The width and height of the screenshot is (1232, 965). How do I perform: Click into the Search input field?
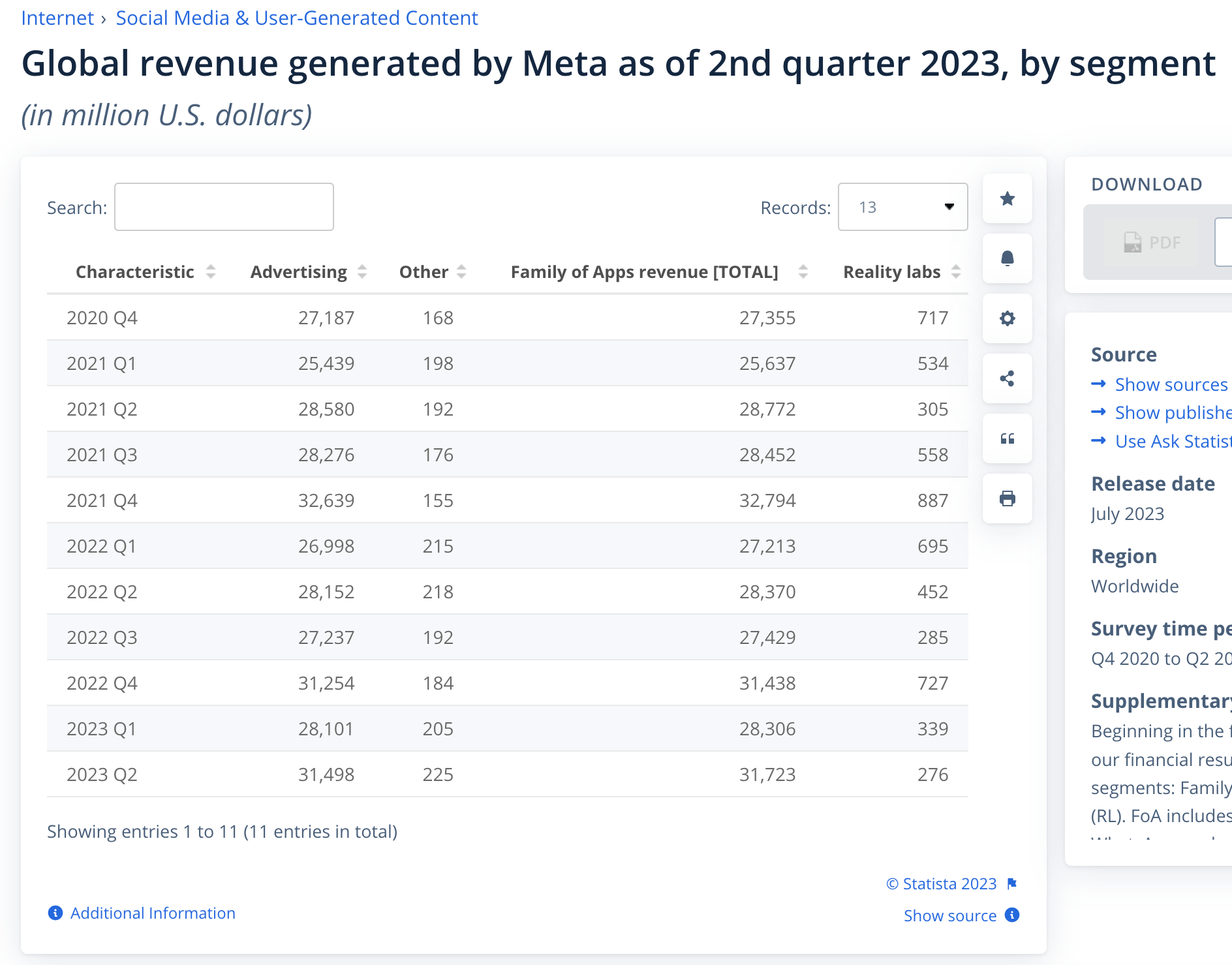pos(224,207)
